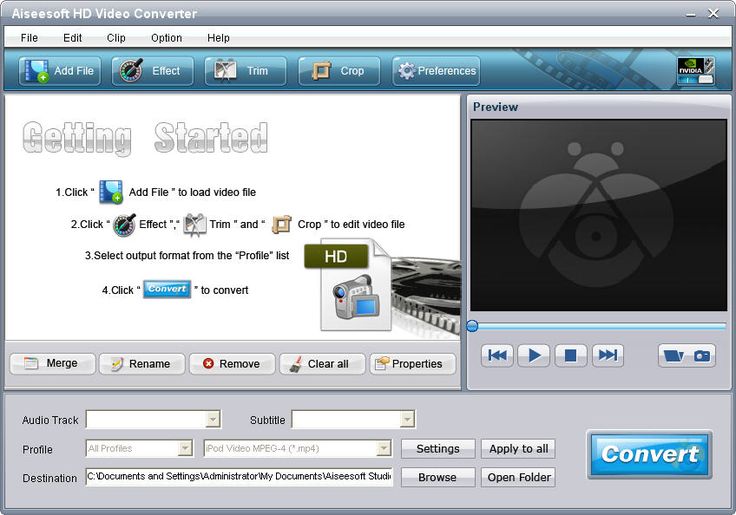Close the Aiseesoft HD Video Converter window
Viewport: 736px width, 515px height.
tap(713, 14)
